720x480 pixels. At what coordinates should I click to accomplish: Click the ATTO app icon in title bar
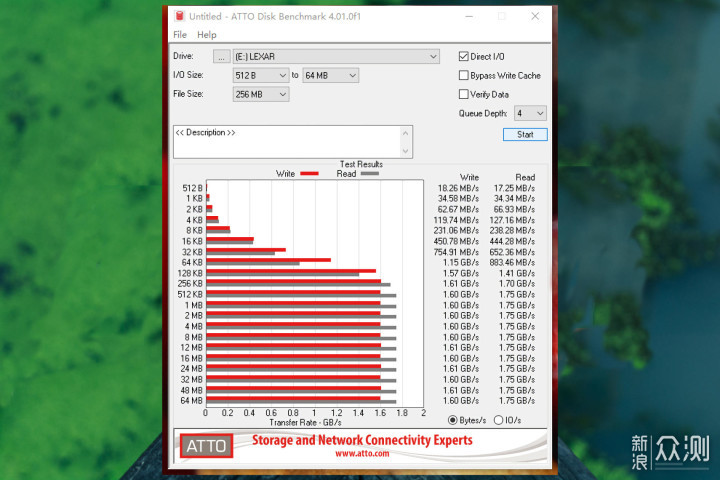[x=179, y=17]
